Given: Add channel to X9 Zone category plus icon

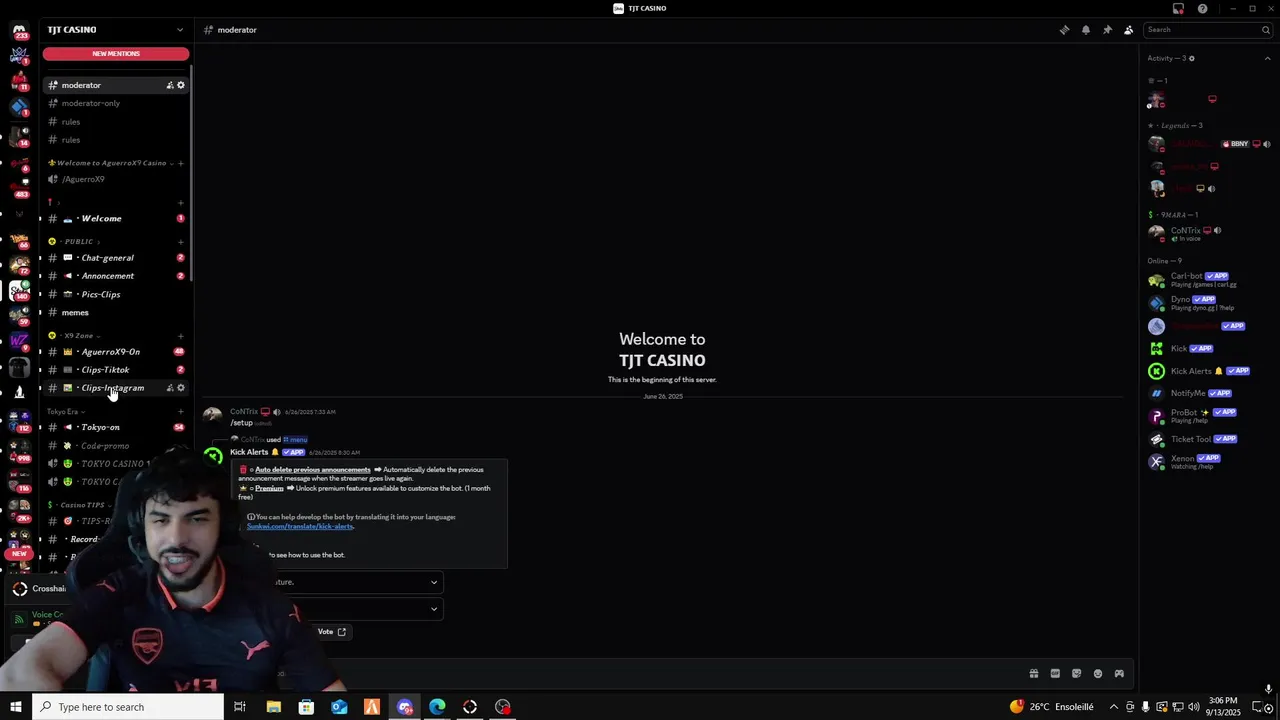Looking at the screenshot, I should pos(181,335).
